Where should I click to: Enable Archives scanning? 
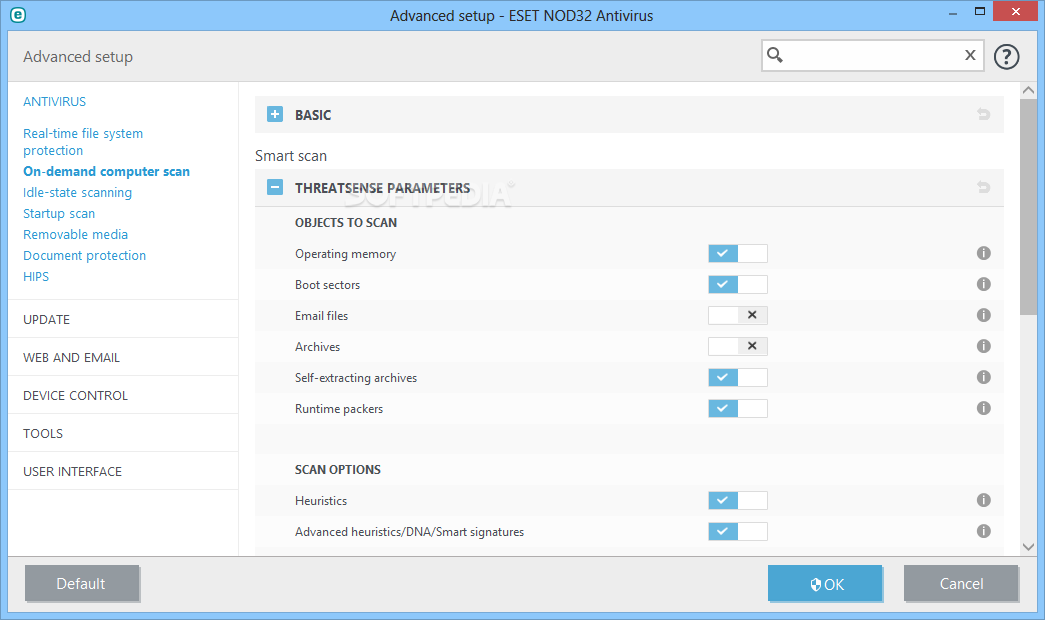(x=738, y=346)
